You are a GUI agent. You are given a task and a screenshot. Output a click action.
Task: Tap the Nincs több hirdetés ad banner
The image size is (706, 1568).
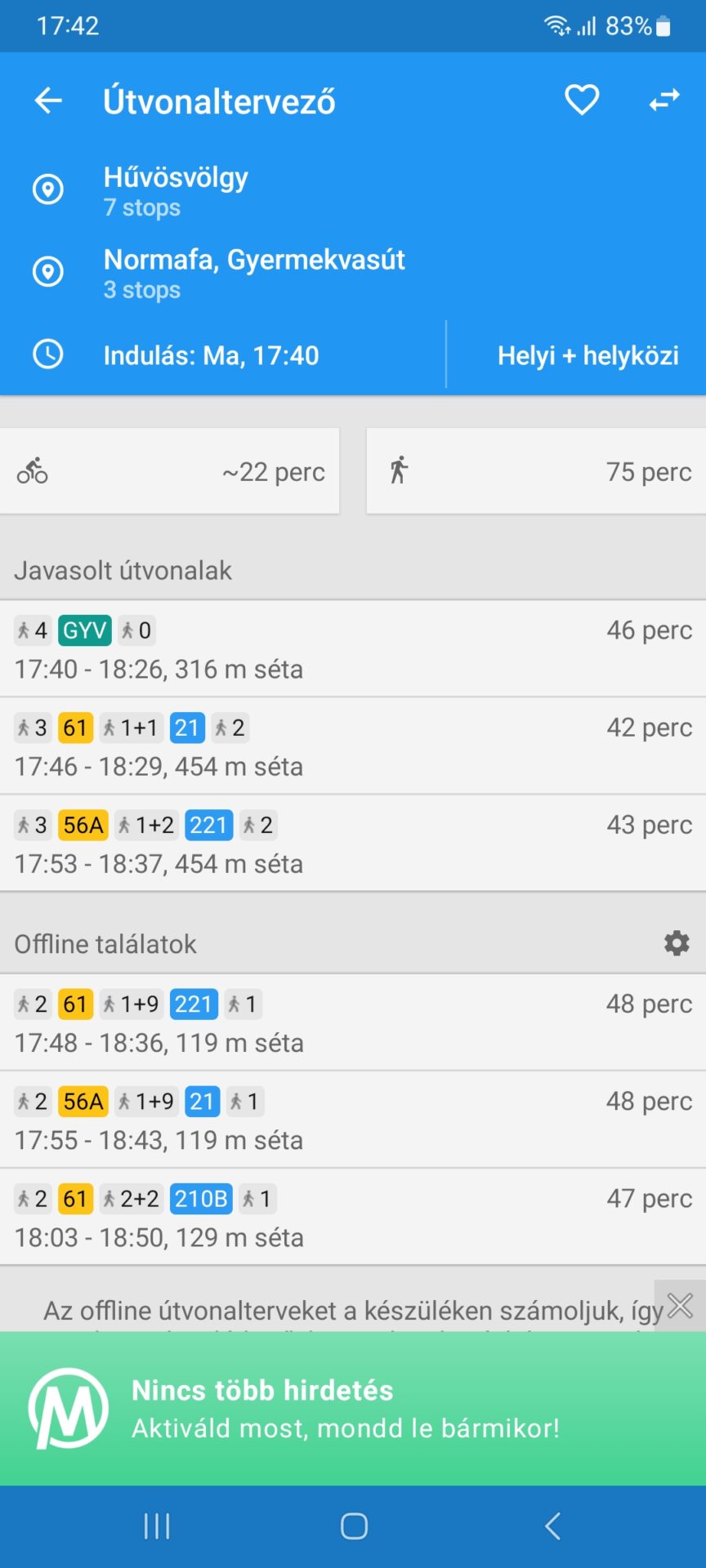coord(353,1408)
